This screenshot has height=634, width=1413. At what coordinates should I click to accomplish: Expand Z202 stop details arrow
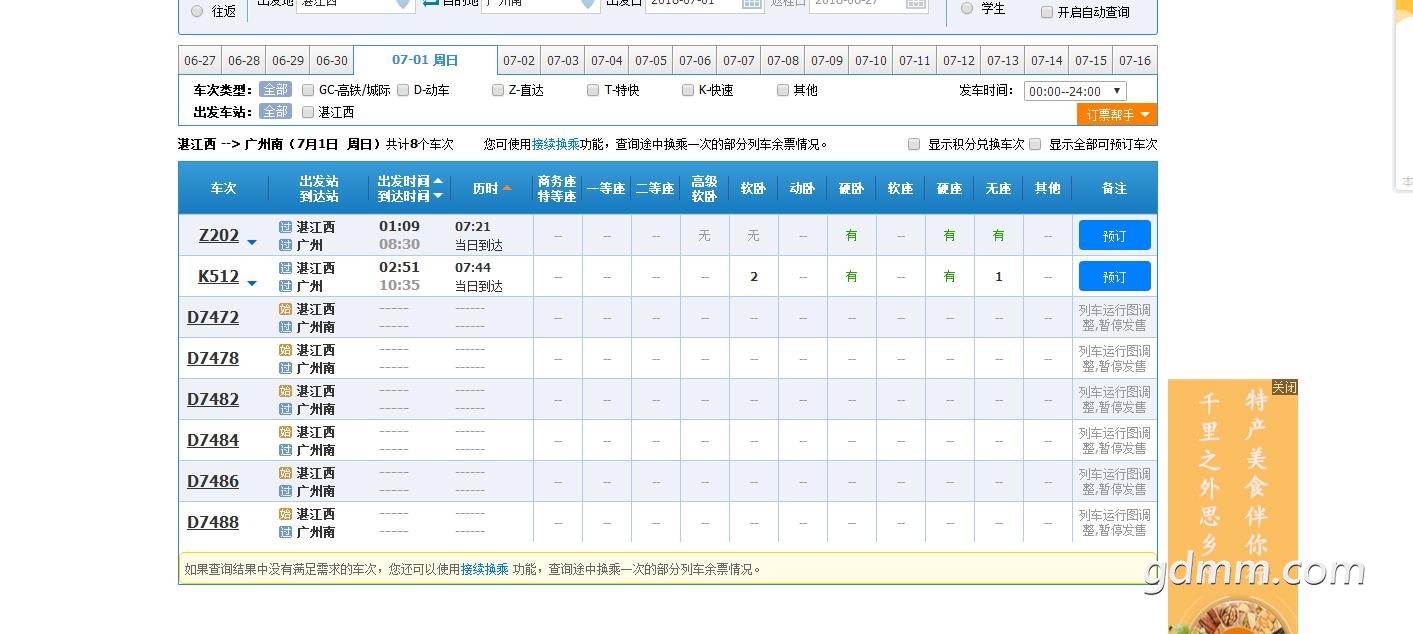coord(252,242)
